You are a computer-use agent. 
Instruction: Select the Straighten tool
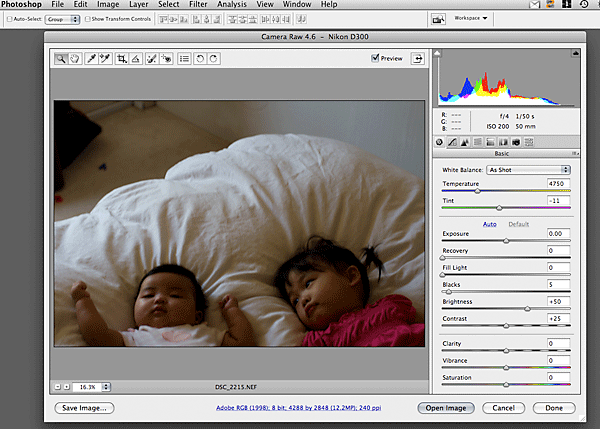[x=136, y=59]
